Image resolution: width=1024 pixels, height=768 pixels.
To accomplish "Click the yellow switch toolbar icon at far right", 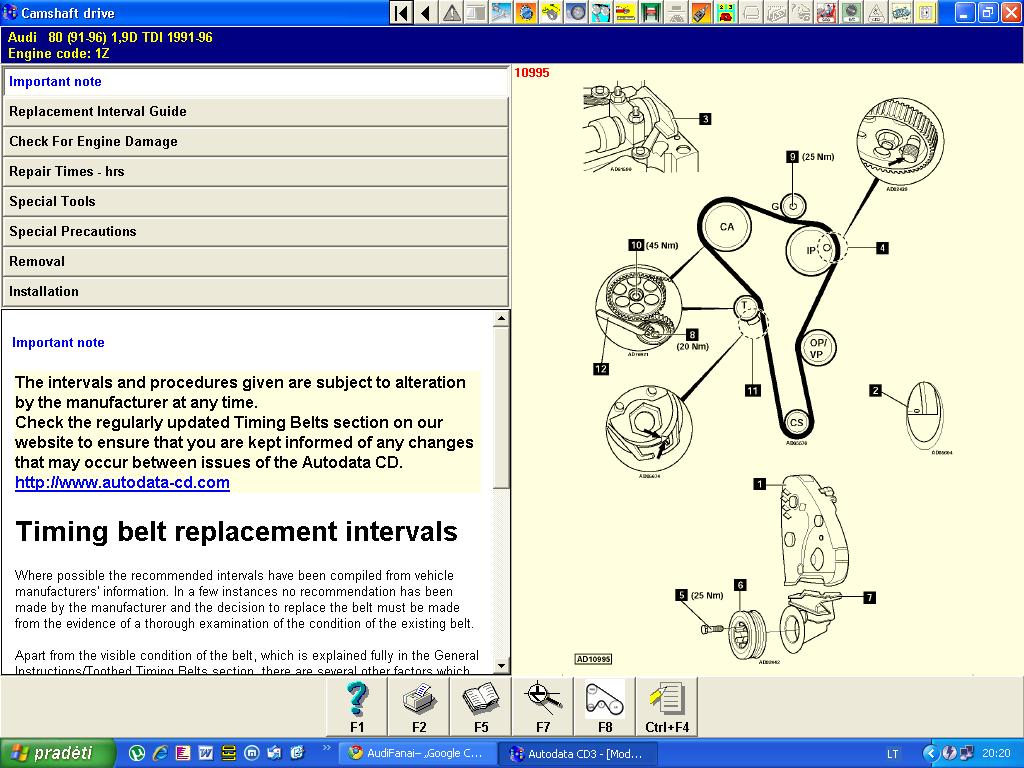I will 925,12.
